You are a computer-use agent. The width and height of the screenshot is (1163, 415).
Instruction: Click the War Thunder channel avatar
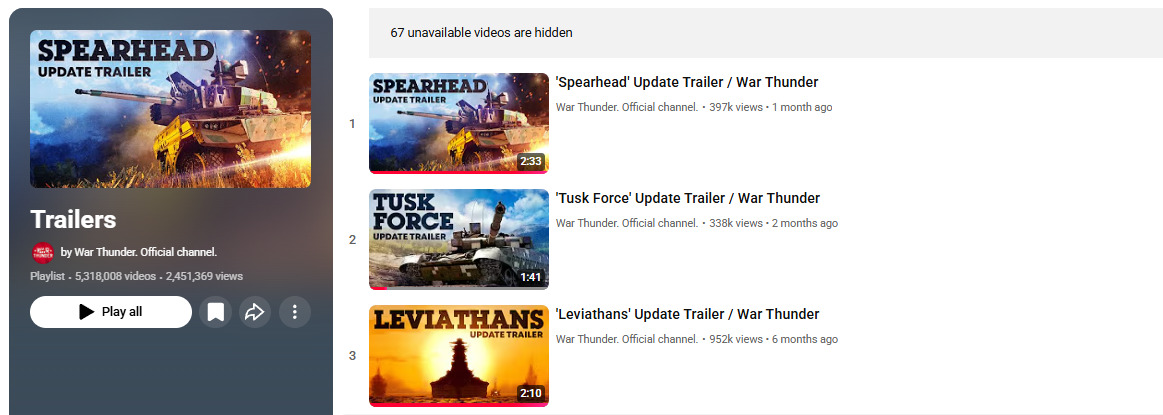43,253
